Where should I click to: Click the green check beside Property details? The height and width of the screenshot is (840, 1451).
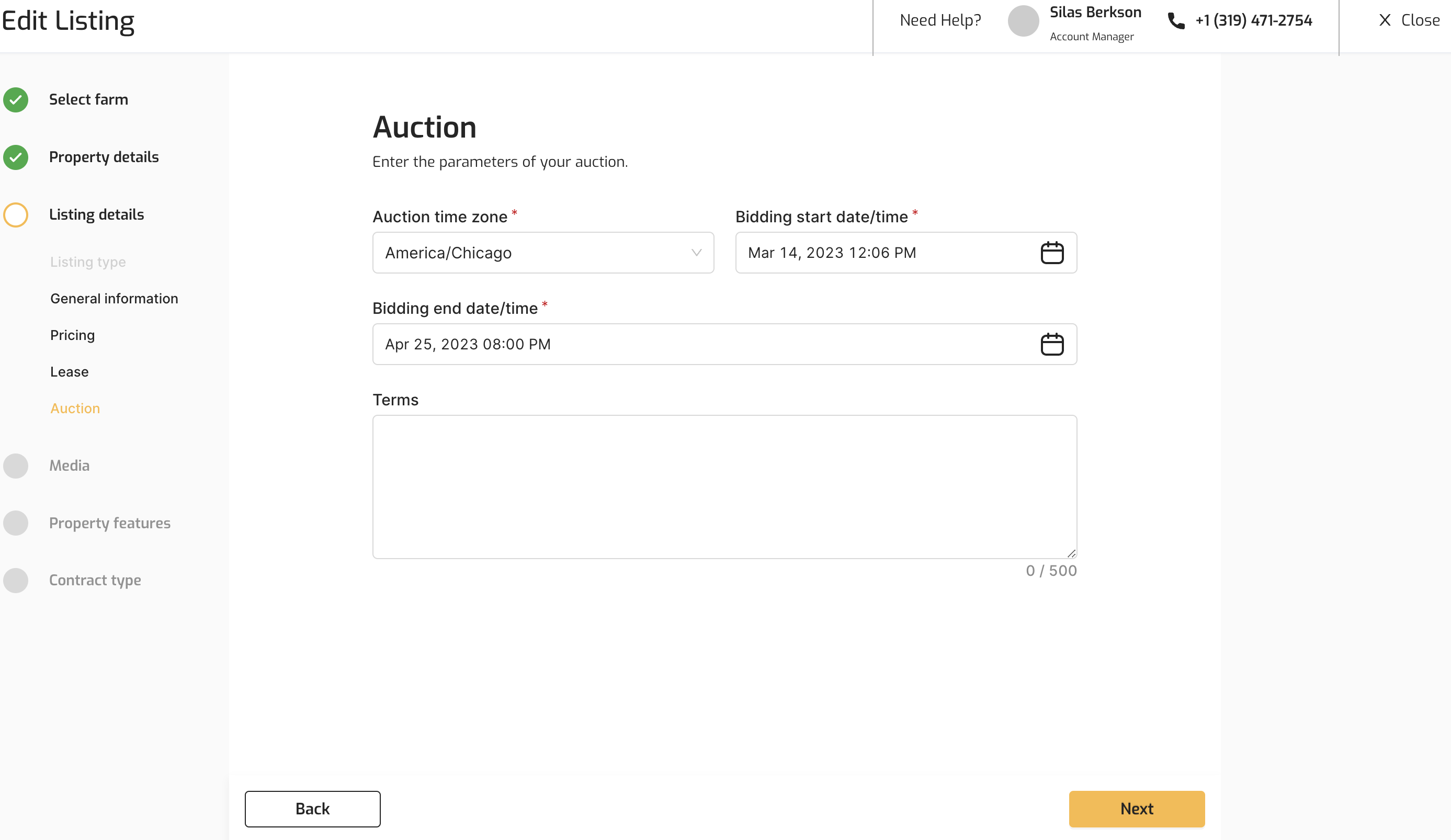coord(16,157)
